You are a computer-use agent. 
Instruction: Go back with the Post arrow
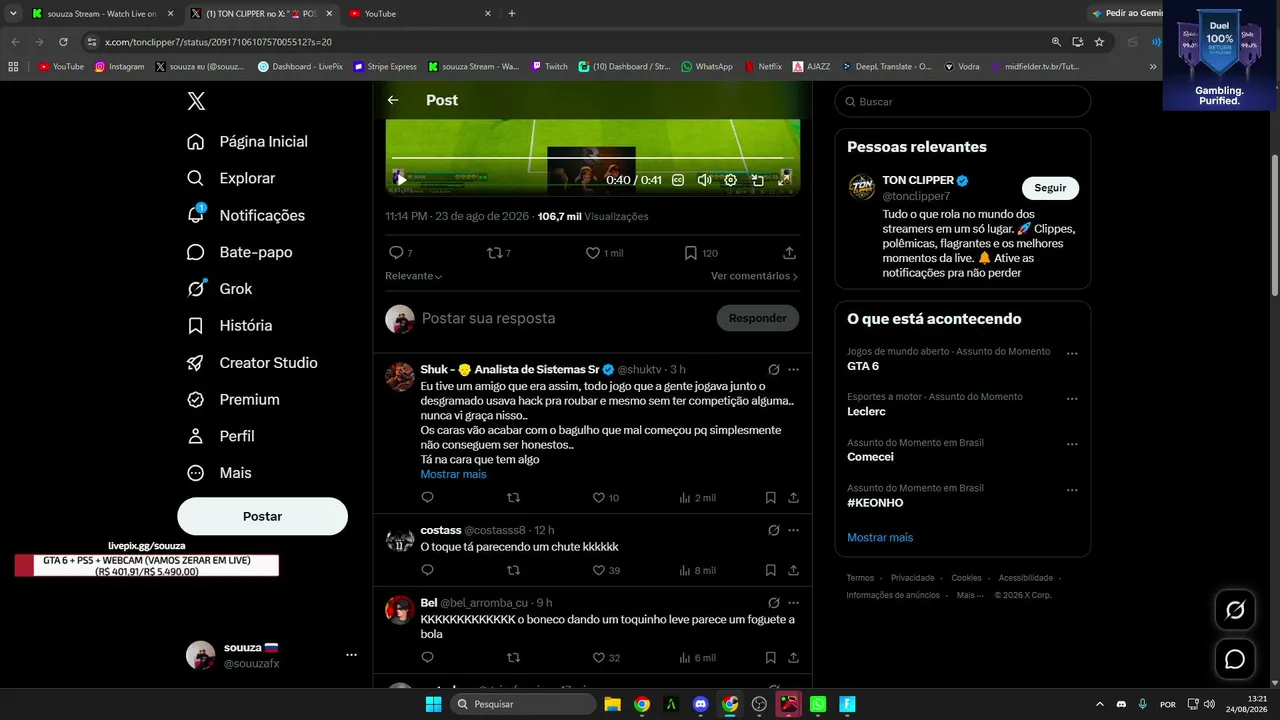point(393,100)
